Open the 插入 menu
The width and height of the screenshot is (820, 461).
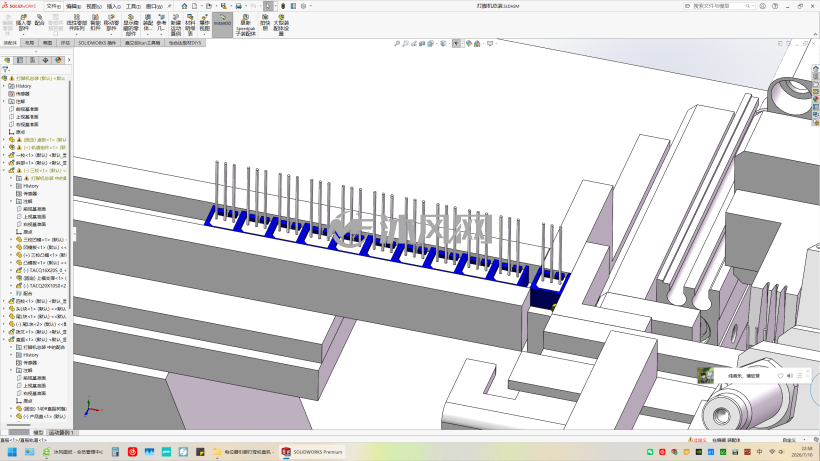pos(113,6)
